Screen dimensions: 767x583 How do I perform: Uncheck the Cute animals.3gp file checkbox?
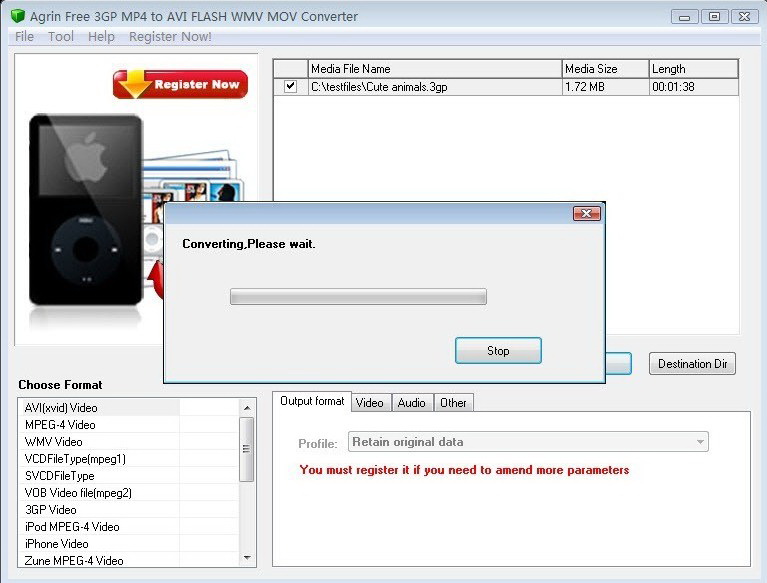point(290,87)
